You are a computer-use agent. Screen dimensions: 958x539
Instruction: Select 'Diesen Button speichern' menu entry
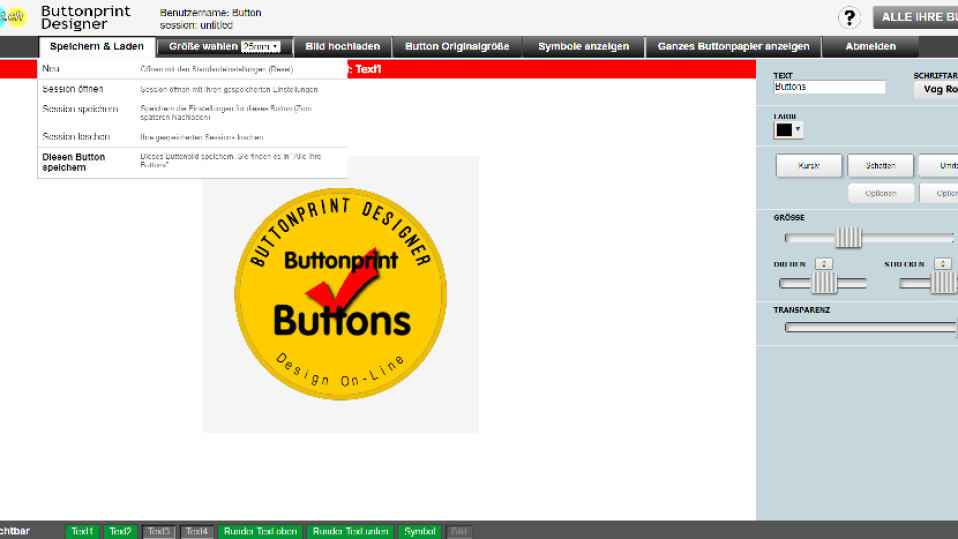click(x=74, y=162)
